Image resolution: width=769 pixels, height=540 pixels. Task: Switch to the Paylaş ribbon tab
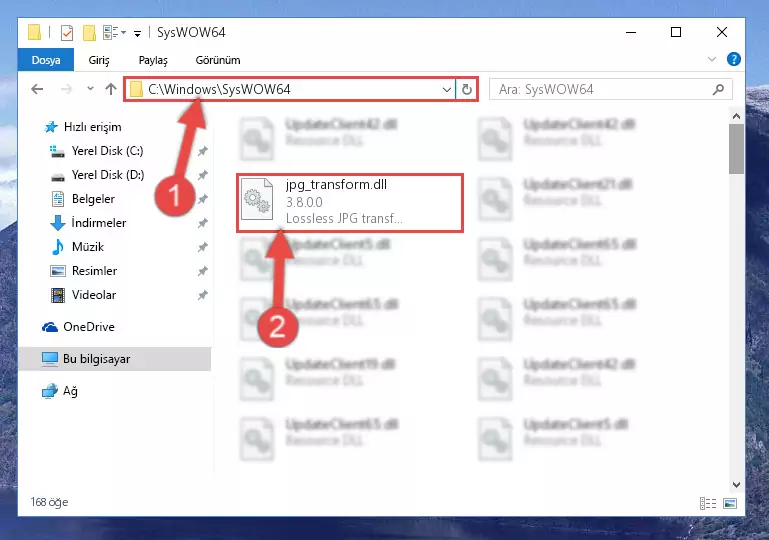click(153, 60)
